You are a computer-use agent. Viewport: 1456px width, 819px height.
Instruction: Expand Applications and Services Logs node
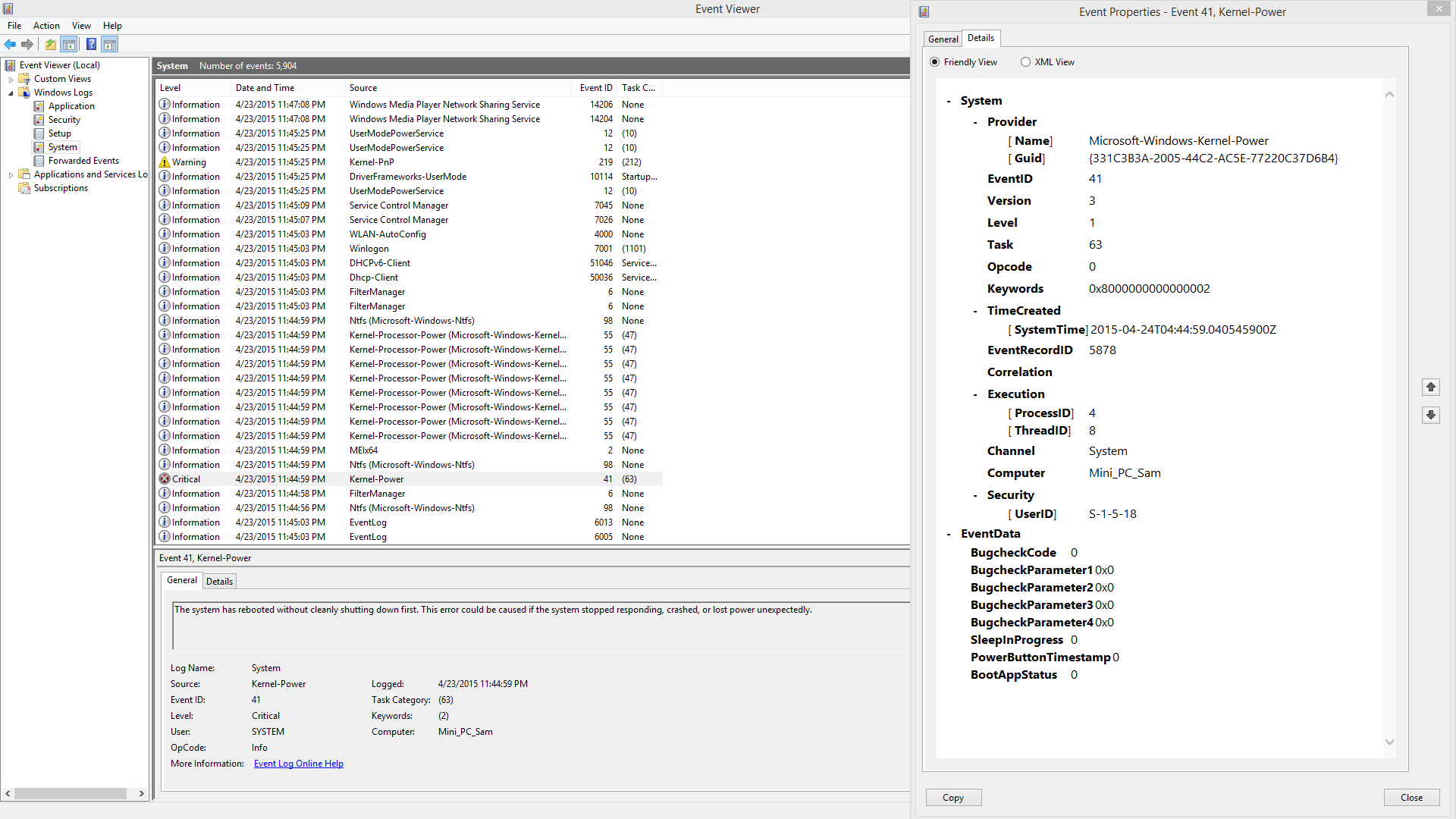(x=11, y=174)
